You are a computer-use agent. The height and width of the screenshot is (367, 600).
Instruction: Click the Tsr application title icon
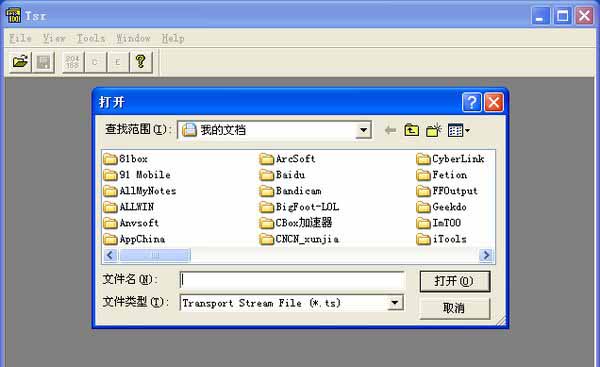pos(13,16)
